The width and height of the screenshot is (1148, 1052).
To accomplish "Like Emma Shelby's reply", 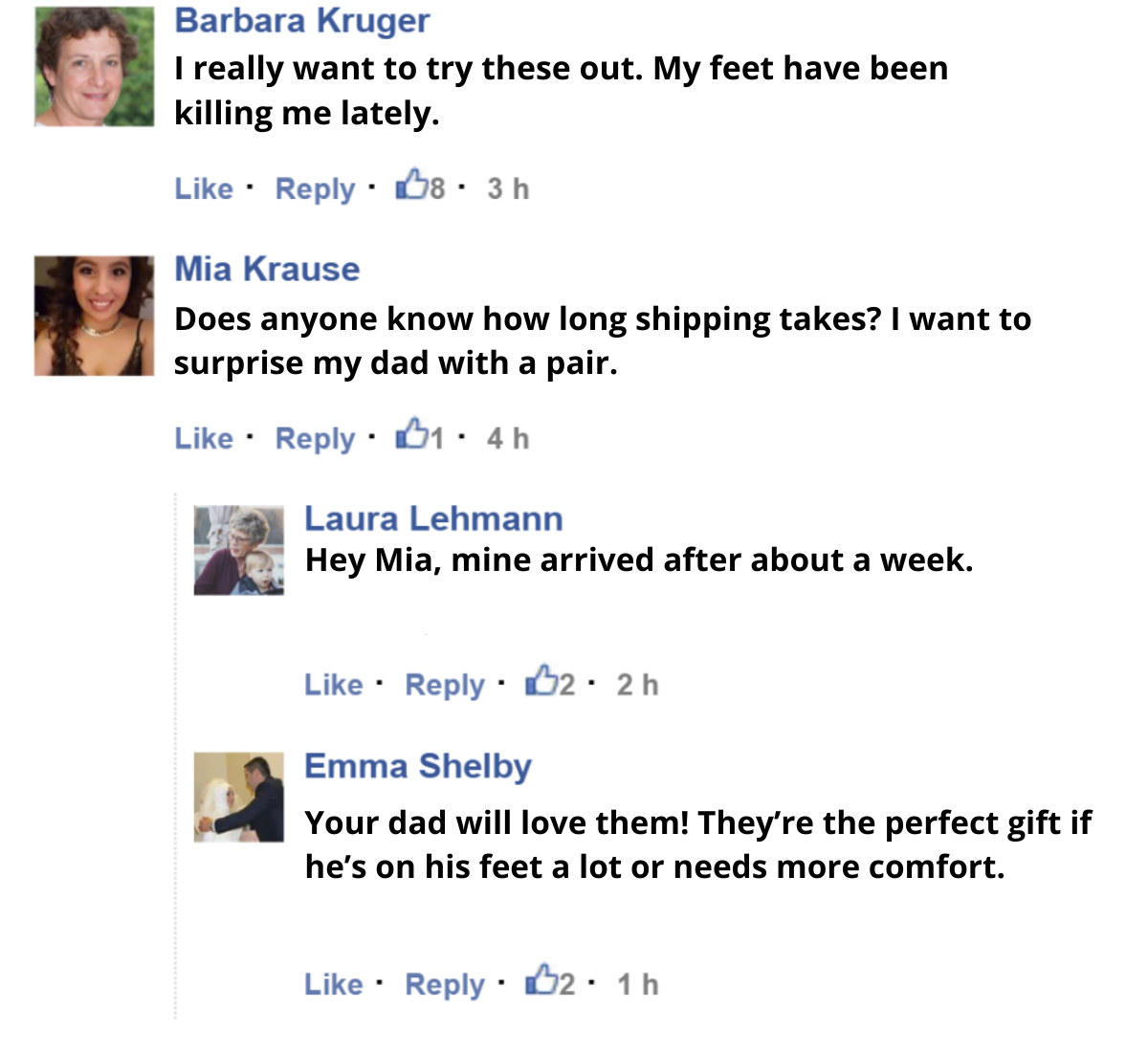I will (x=334, y=984).
